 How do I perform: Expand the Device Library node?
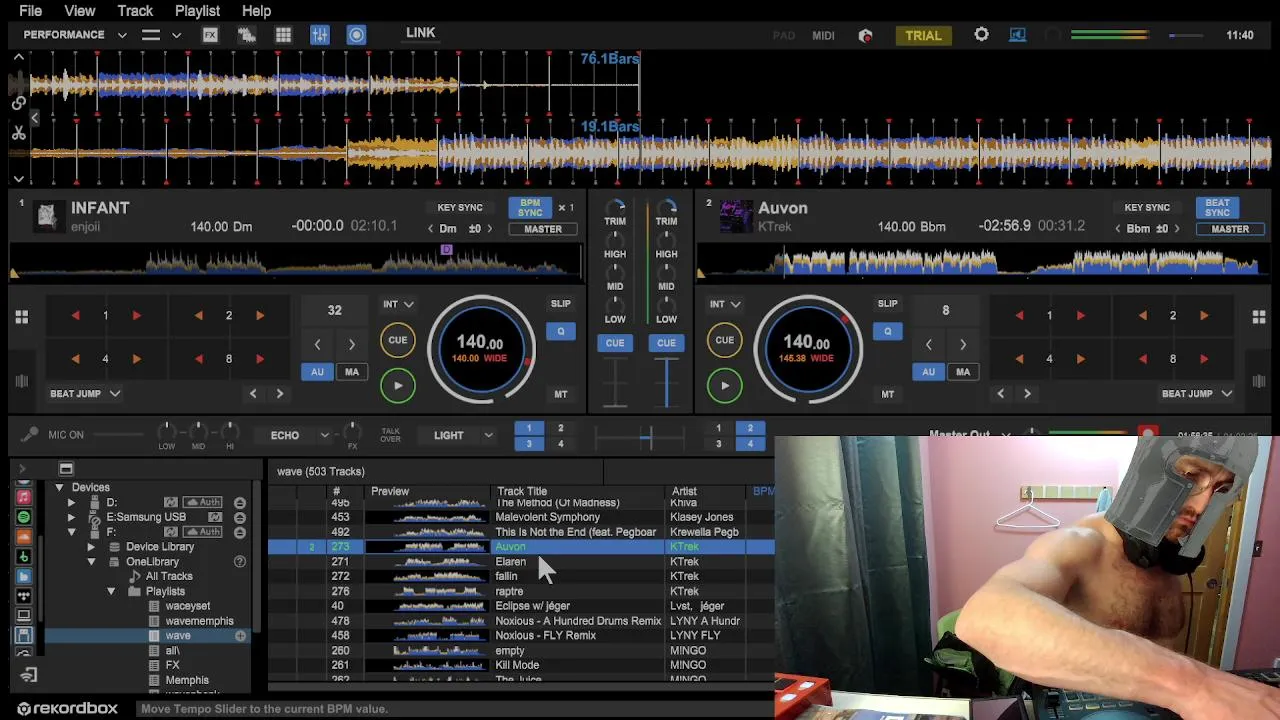[x=91, y=547]
